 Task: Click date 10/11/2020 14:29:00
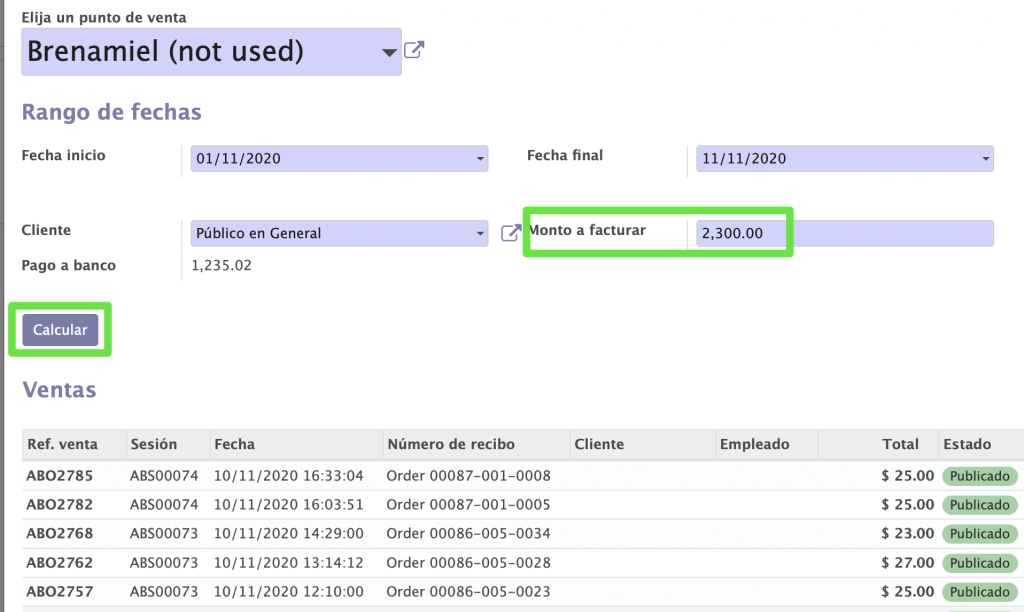[289, 533]
